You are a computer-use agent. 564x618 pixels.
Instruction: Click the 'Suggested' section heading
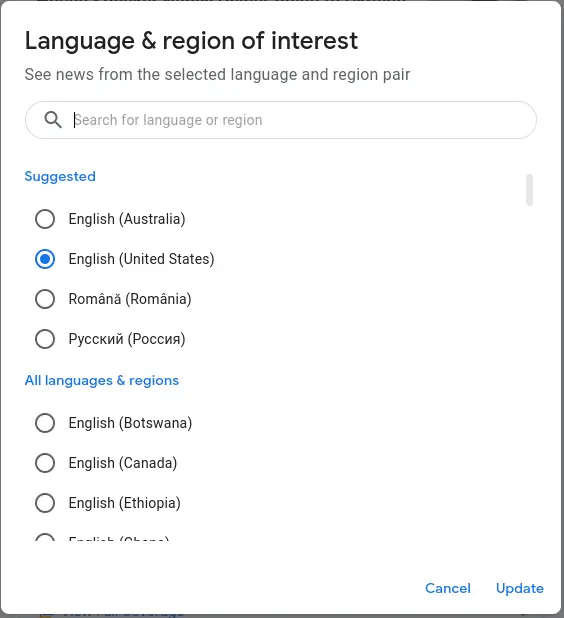60,177
